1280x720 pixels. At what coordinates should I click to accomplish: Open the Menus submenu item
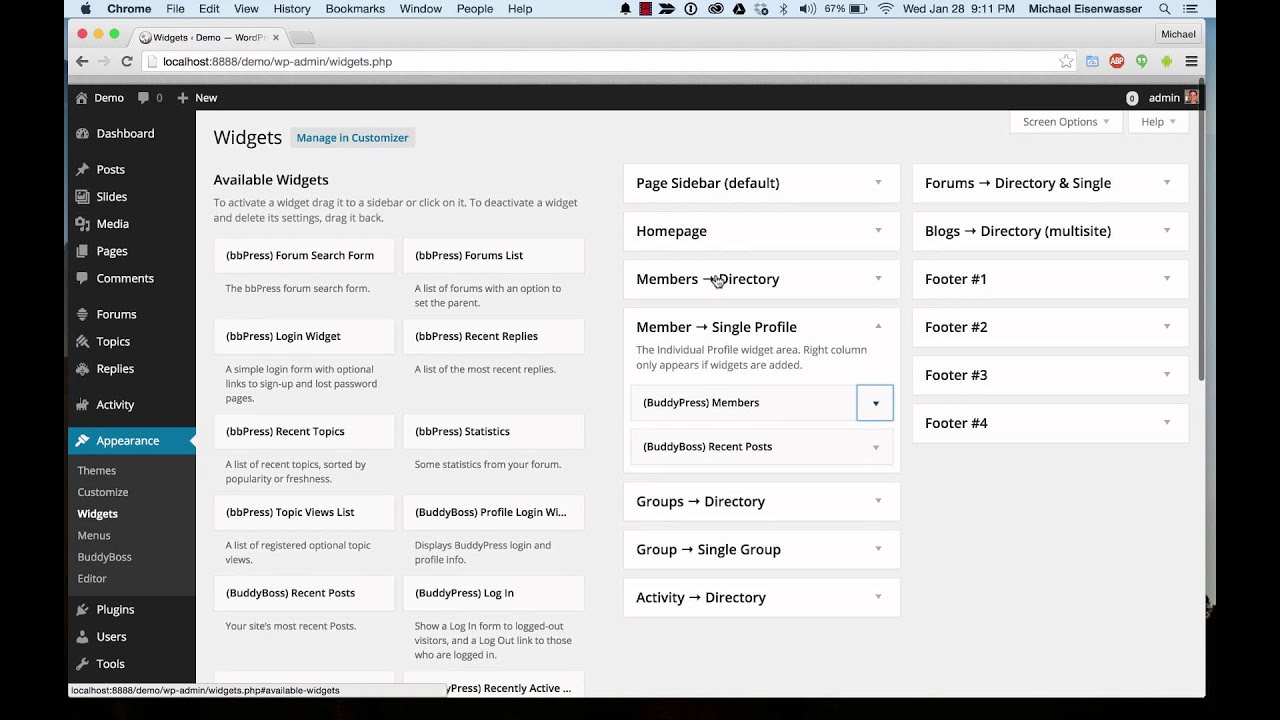pyautogui.click(x=94, y=535)
